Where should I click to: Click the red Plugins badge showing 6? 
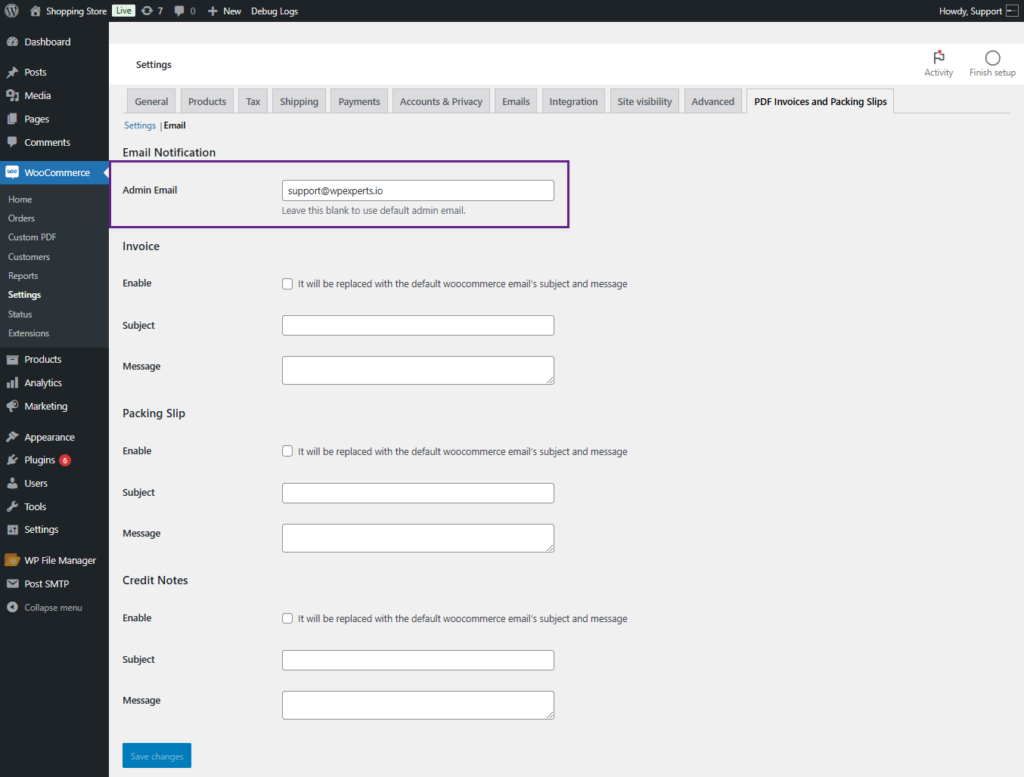pyautogui.click(x=65, y=460)
